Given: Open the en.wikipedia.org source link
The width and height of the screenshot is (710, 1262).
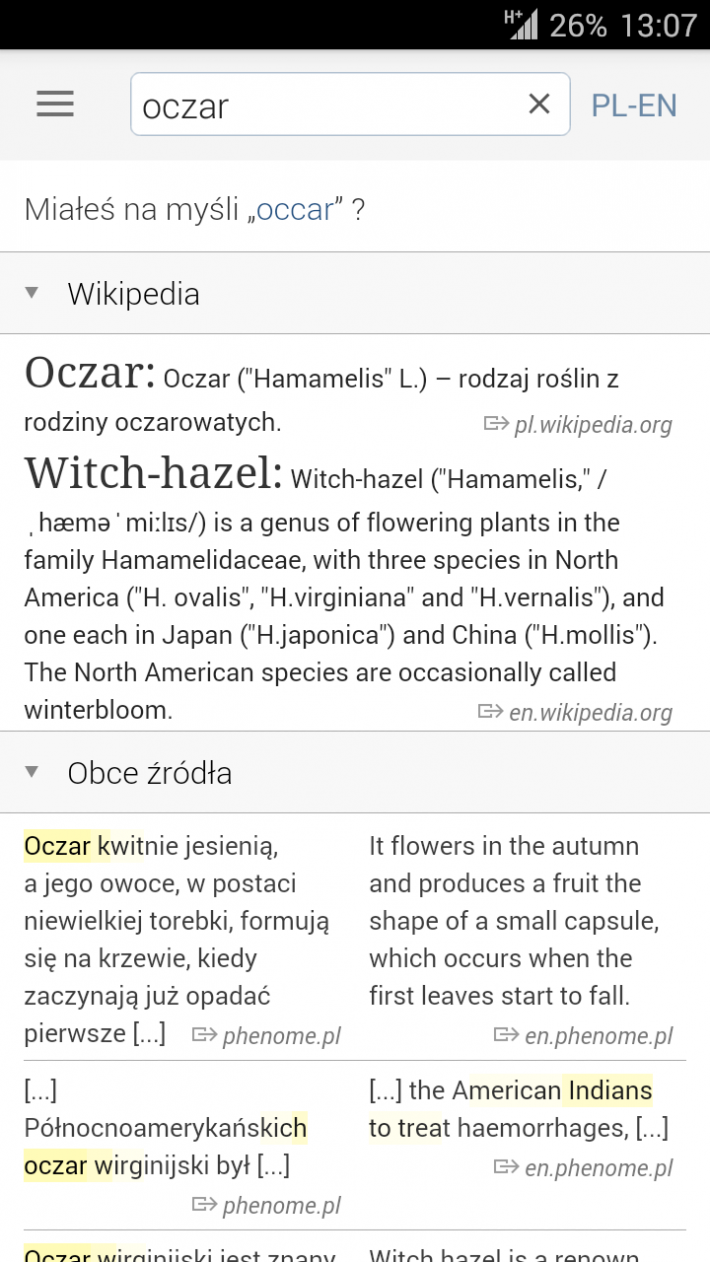Looking at the screenshot, I should [591, 712].
